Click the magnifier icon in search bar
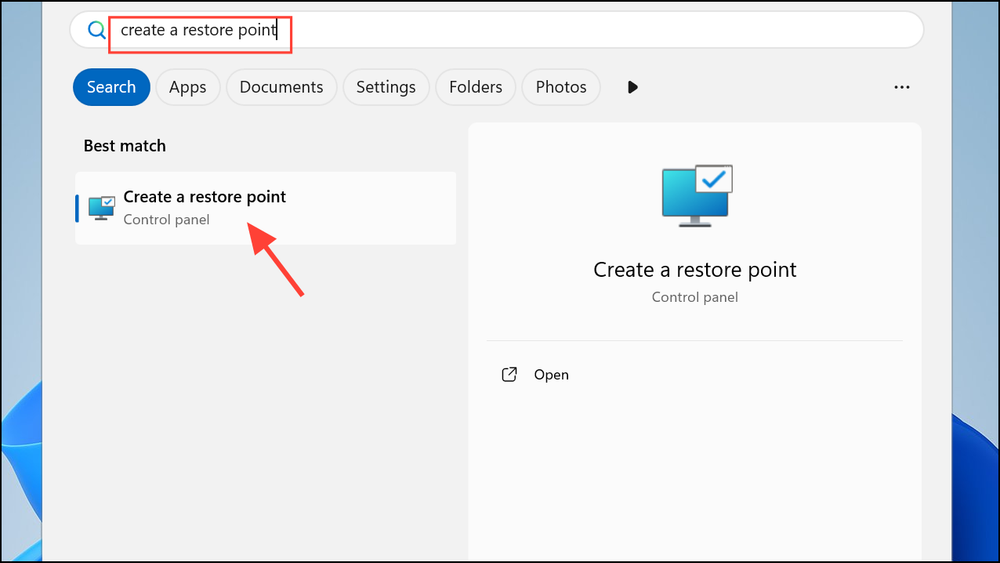 click(x=96, y=30)
